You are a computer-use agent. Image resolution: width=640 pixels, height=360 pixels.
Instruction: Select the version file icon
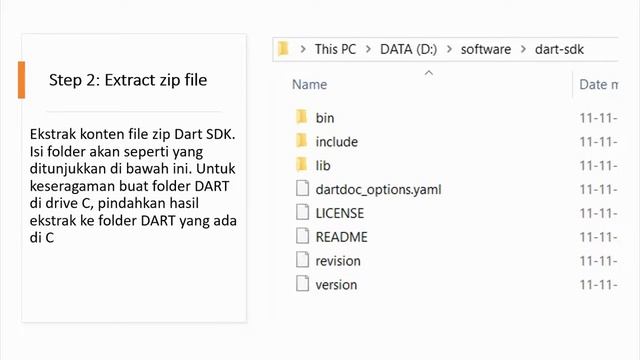pos(302,284)
